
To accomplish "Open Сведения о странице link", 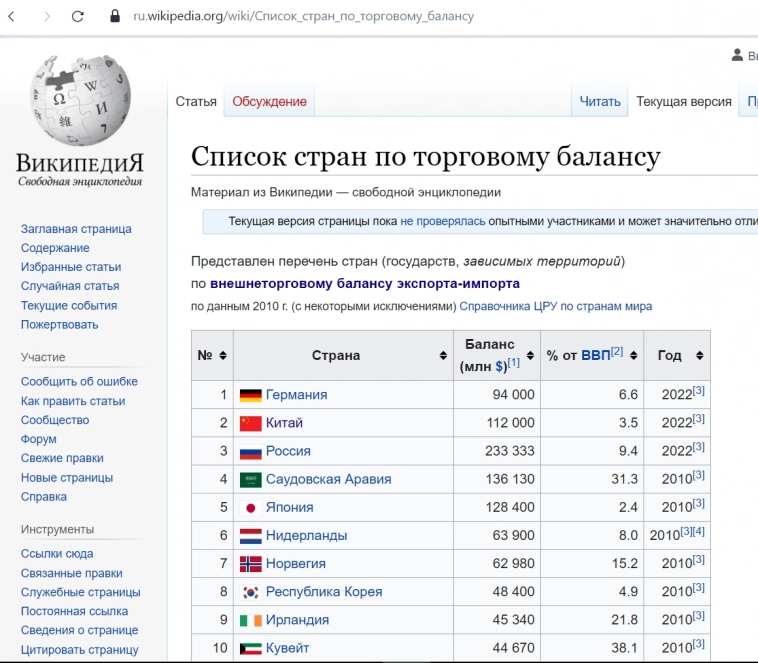I will point(80,630).
